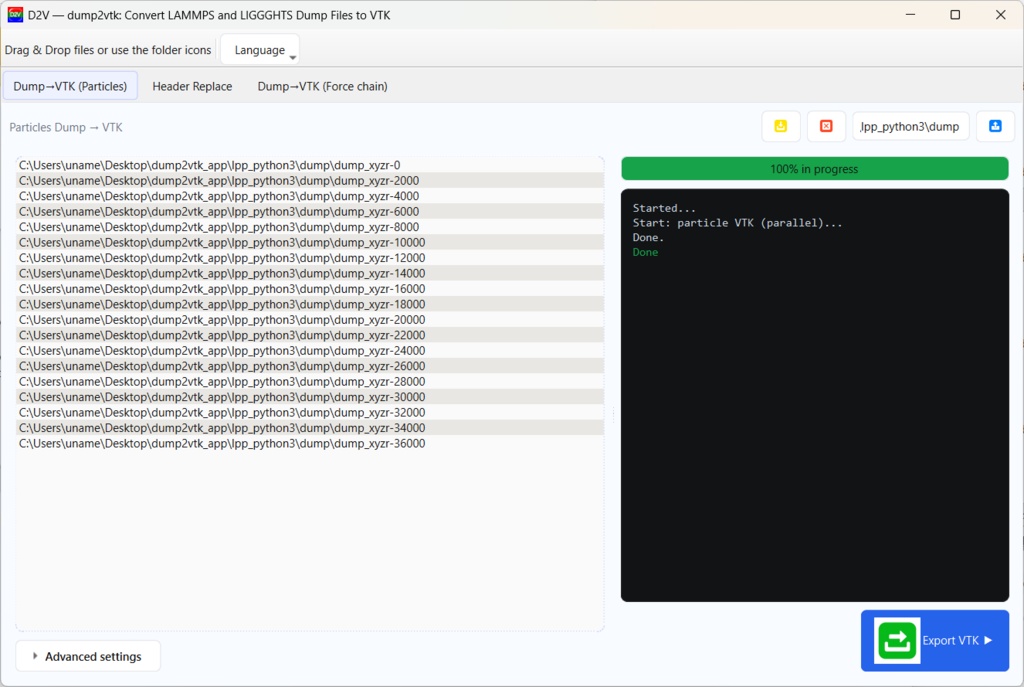Open the Language dropdown
This screenshot has width=1024, height=687.
coord(259,48)
